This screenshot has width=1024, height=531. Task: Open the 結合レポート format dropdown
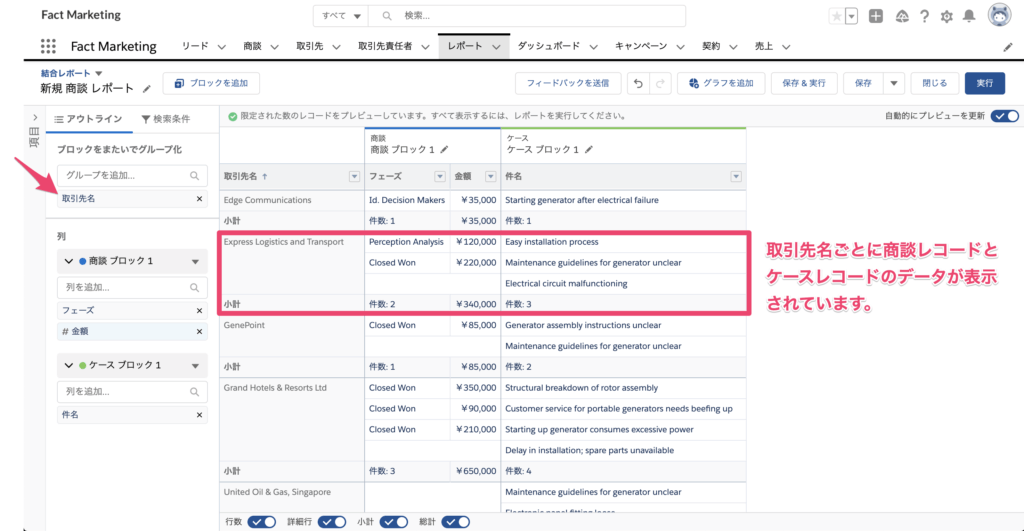tap(99, 73)
